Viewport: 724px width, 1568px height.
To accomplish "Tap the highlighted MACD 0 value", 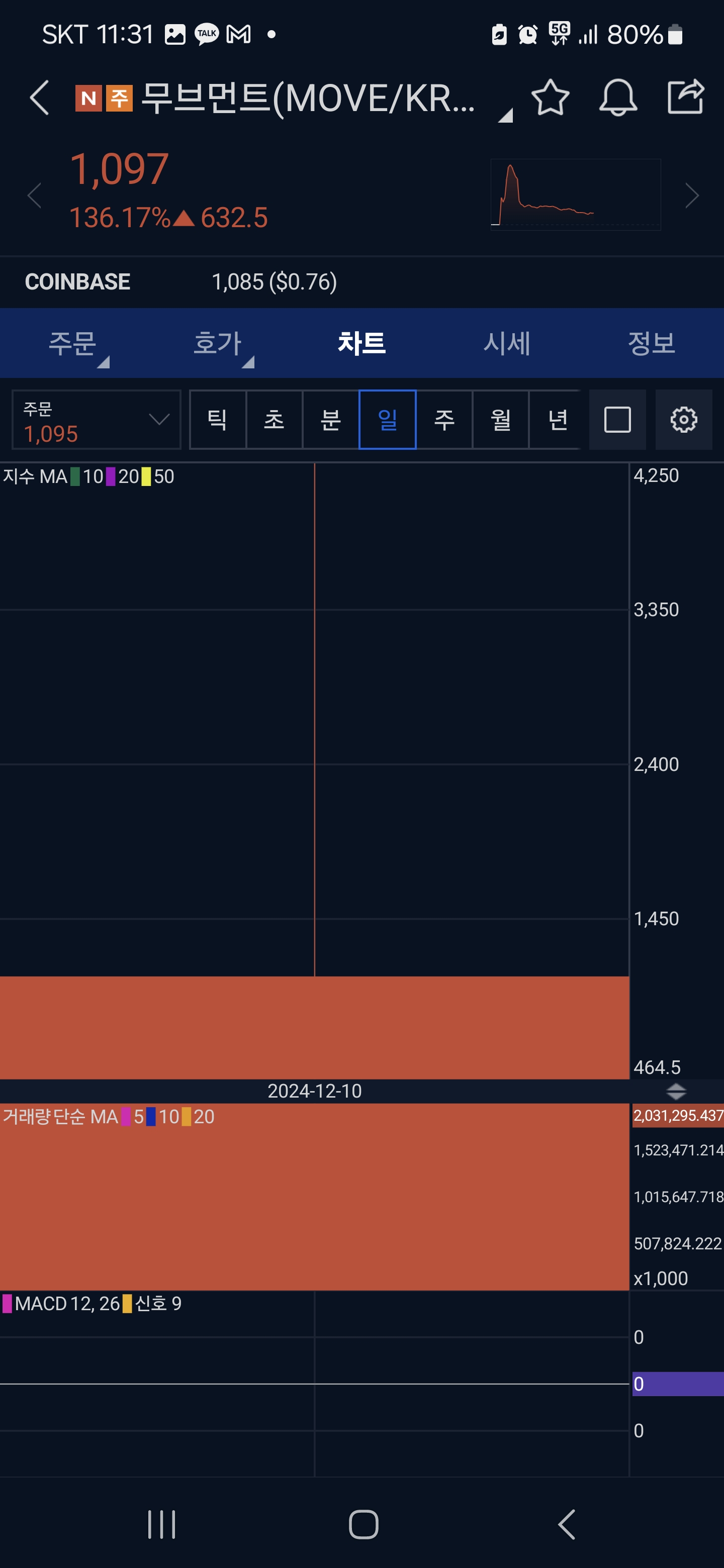I will [x=678, y=1384].
